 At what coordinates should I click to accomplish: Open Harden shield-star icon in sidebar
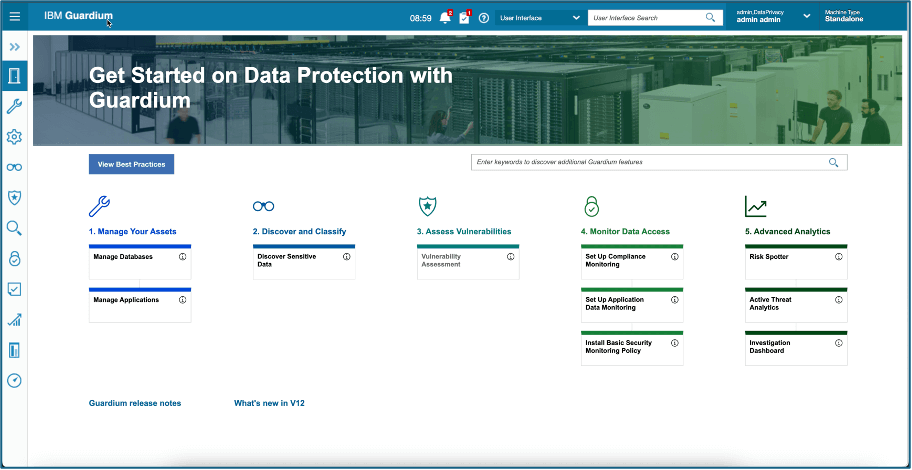click(x=15, y=198)
